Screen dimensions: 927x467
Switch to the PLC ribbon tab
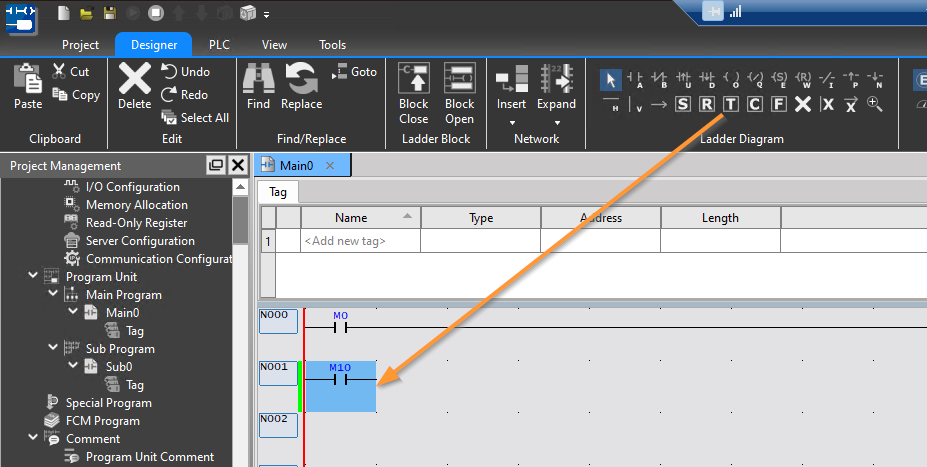pos(219,45)
